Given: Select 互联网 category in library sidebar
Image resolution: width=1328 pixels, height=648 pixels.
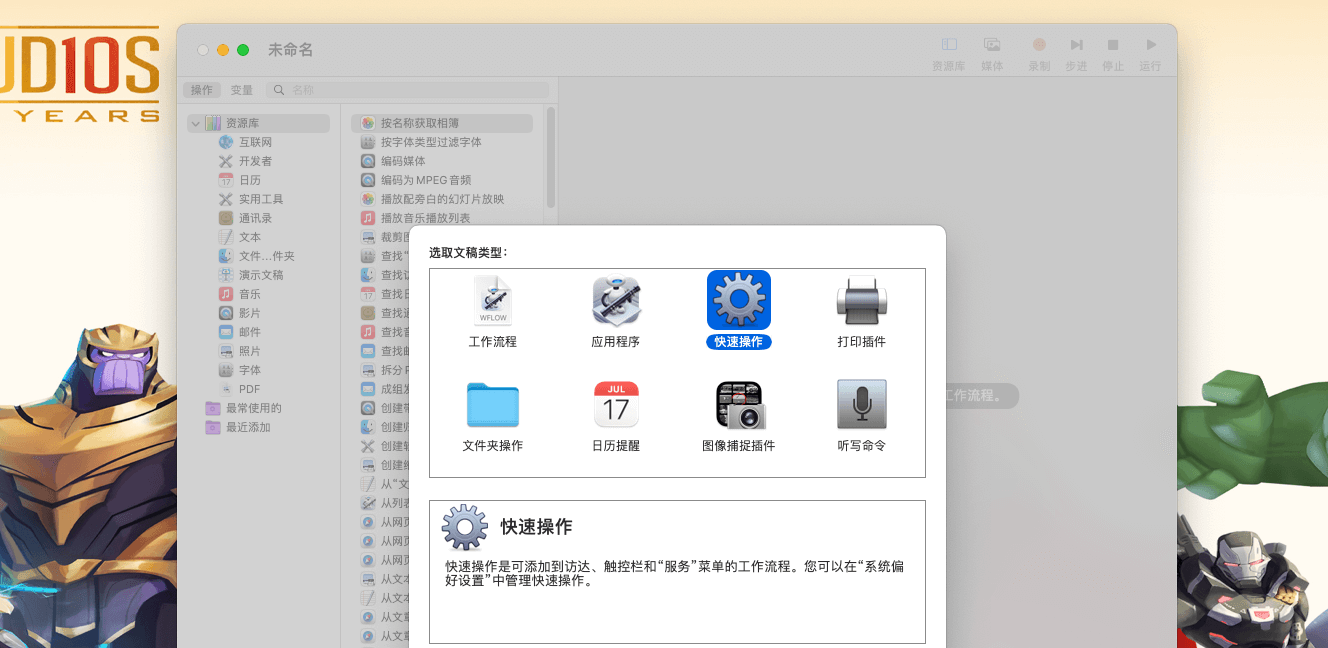Looking at the screenshot, I should (255, 142).
